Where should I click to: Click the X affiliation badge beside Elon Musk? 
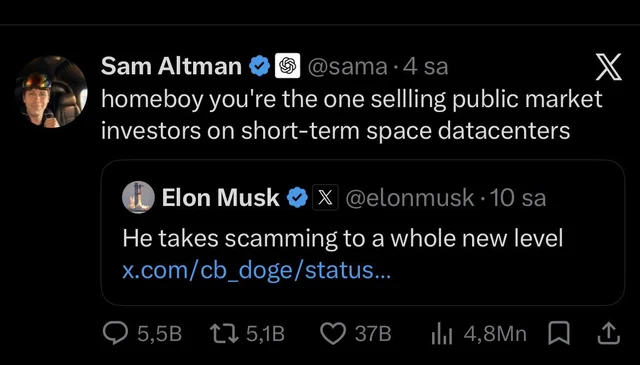(x=325, y=198)
